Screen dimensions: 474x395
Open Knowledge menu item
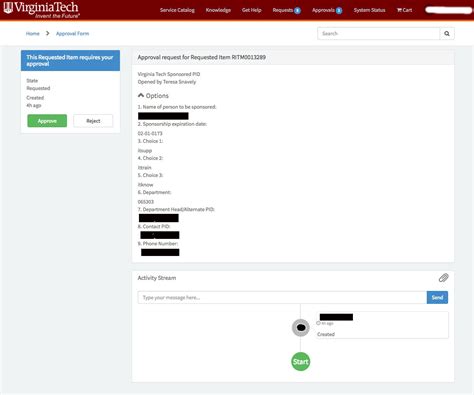click(218, 10)
